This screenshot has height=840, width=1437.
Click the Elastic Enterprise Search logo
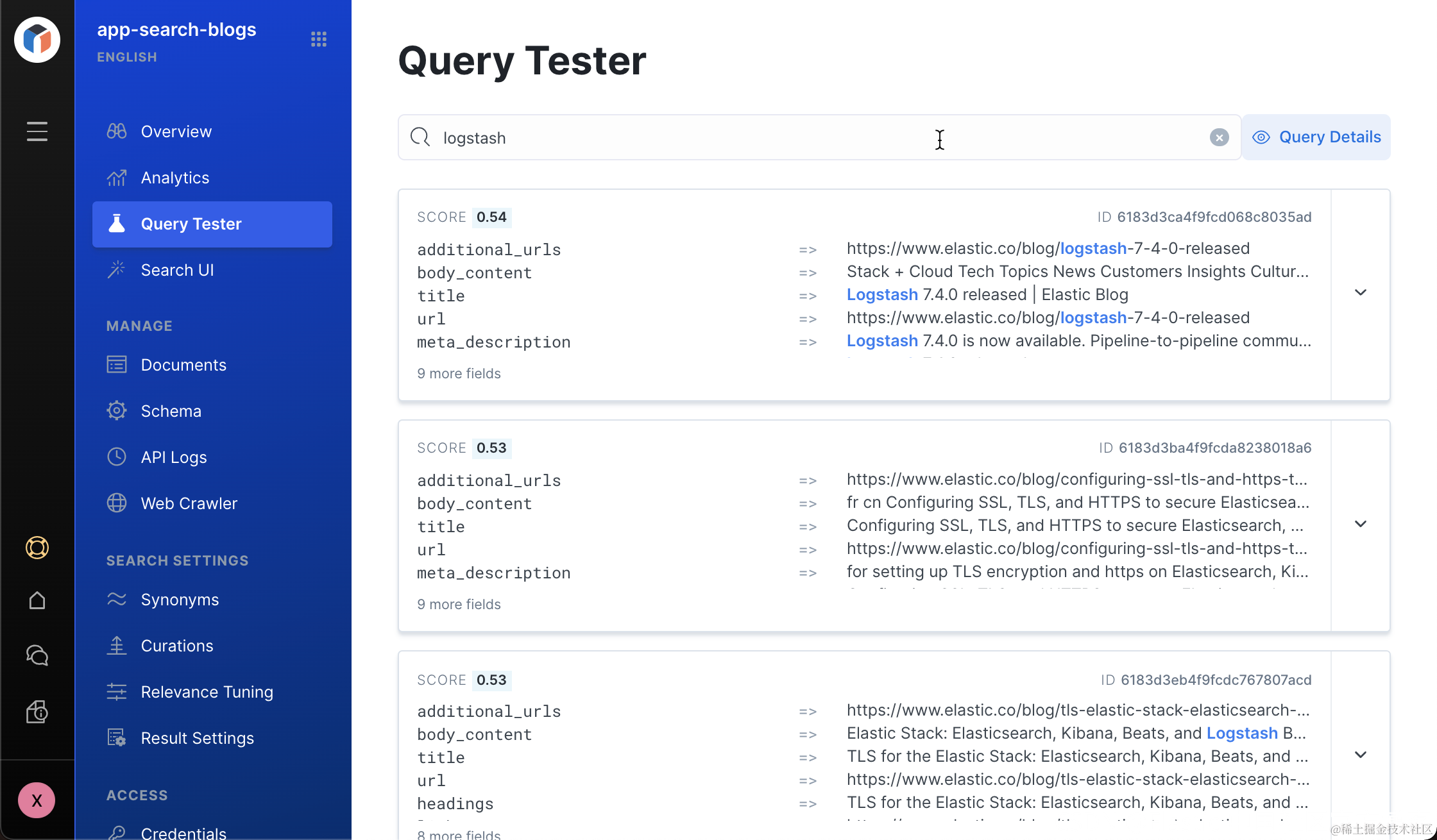tap(37, 40)
